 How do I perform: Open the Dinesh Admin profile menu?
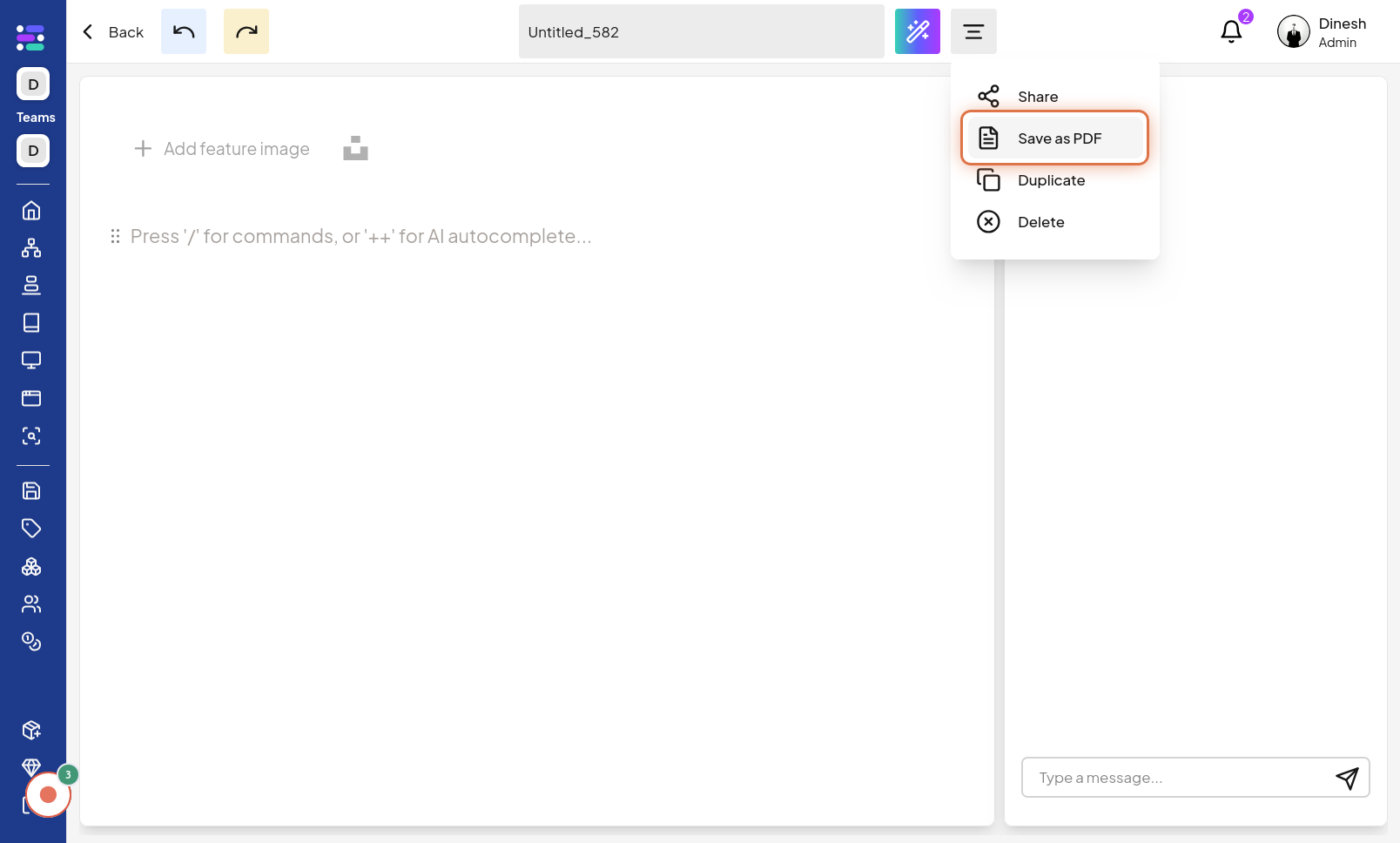(1322, 32)
